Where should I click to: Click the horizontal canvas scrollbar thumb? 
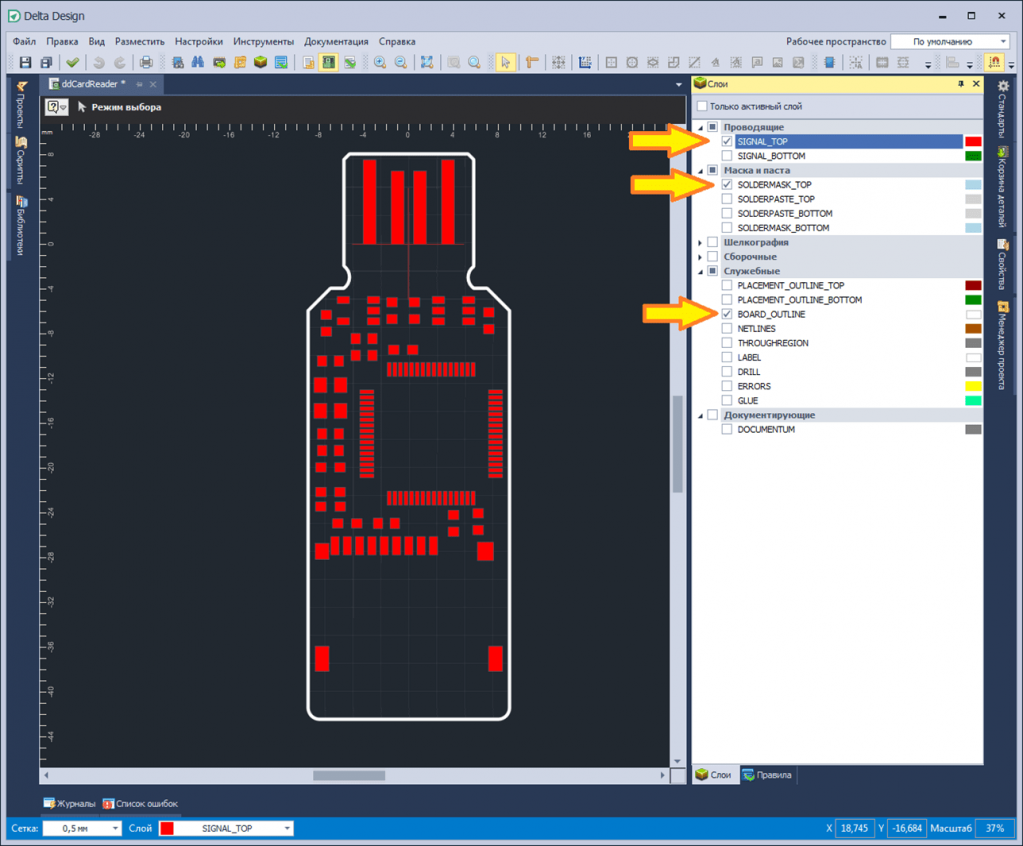pos(349,776)
